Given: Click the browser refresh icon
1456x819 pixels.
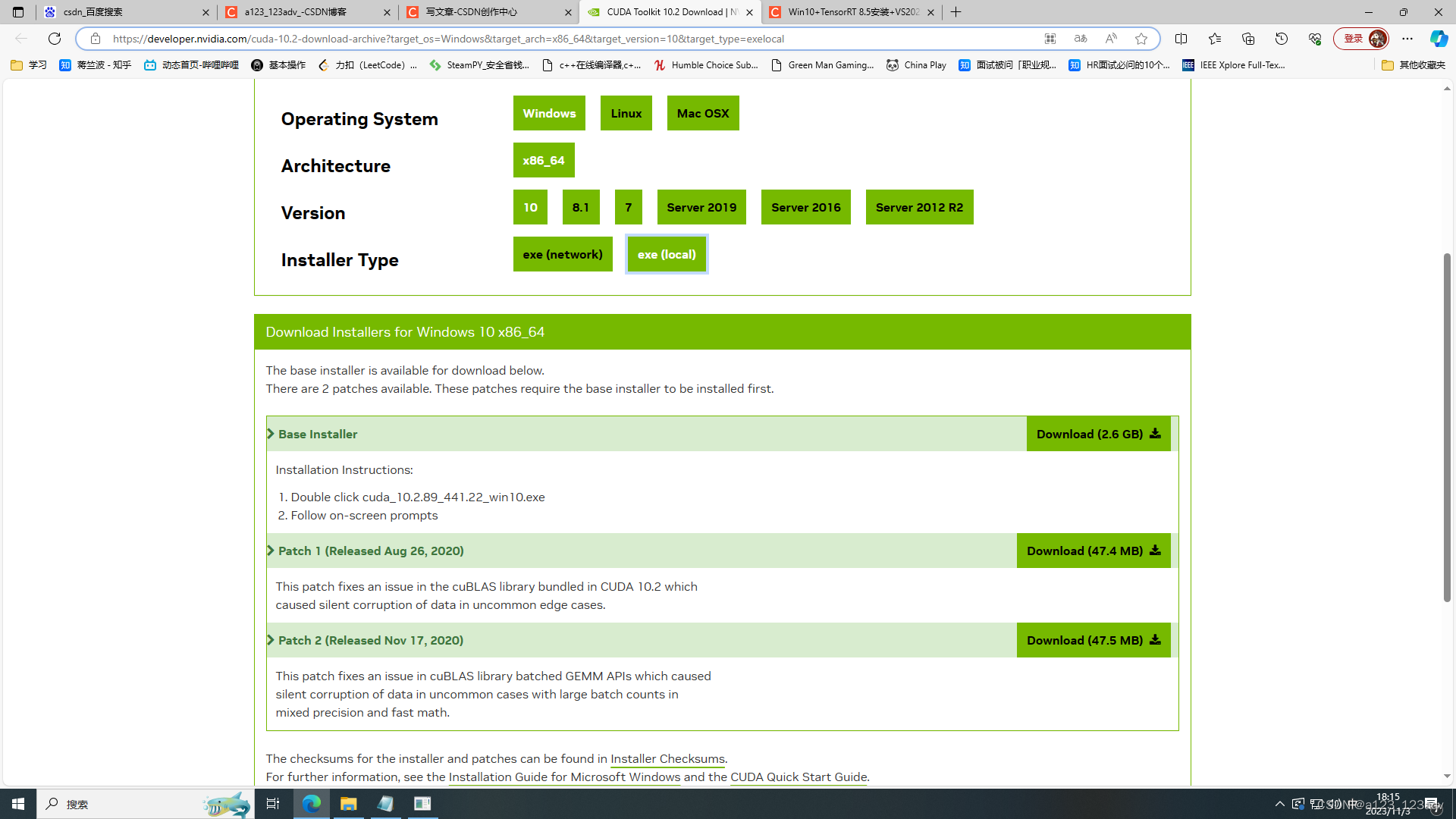Looking at the screenshot, I should point(55,39).
